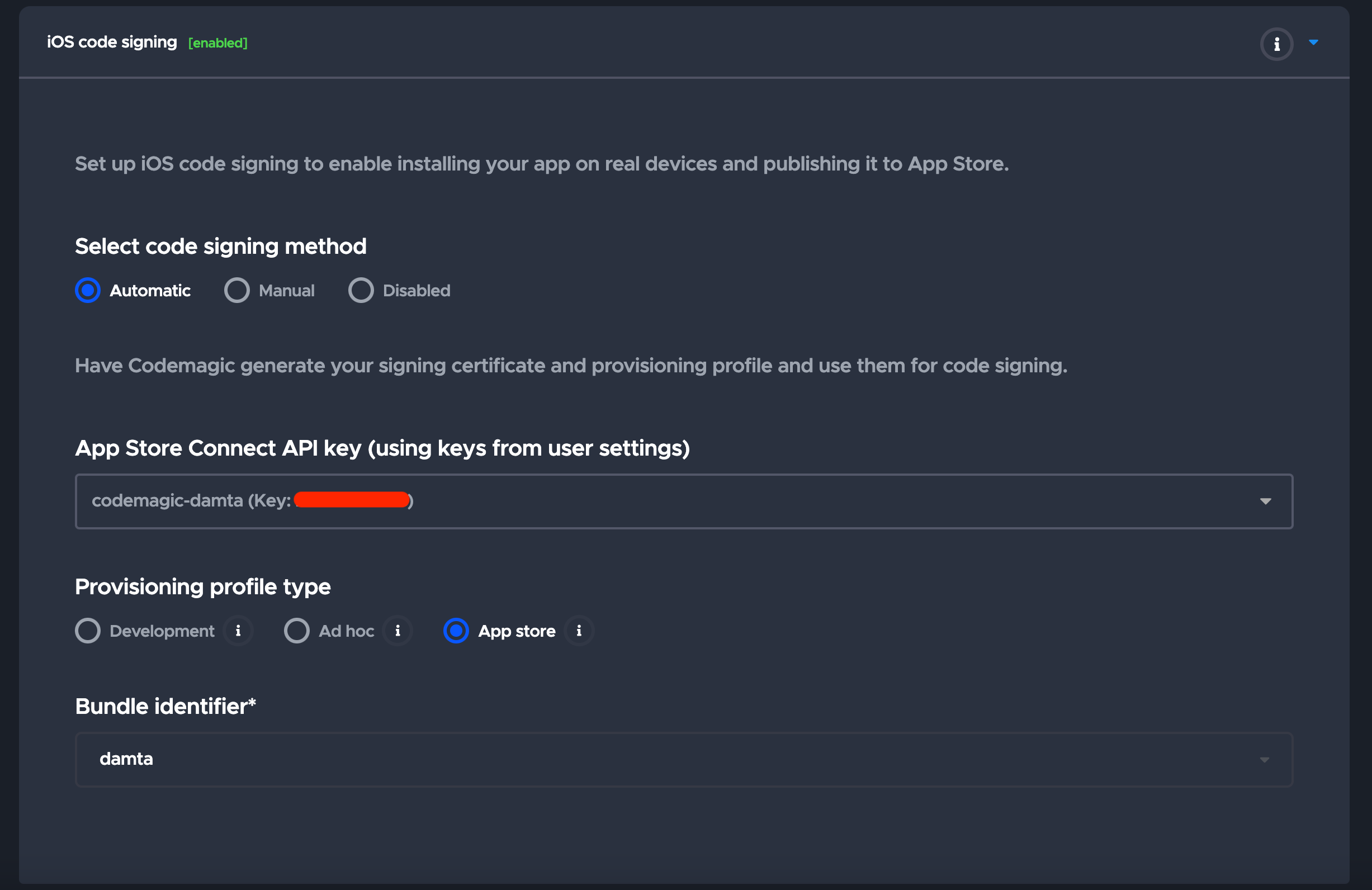
Task: Choose Development provisioning profile type
Action: (88, 631)
